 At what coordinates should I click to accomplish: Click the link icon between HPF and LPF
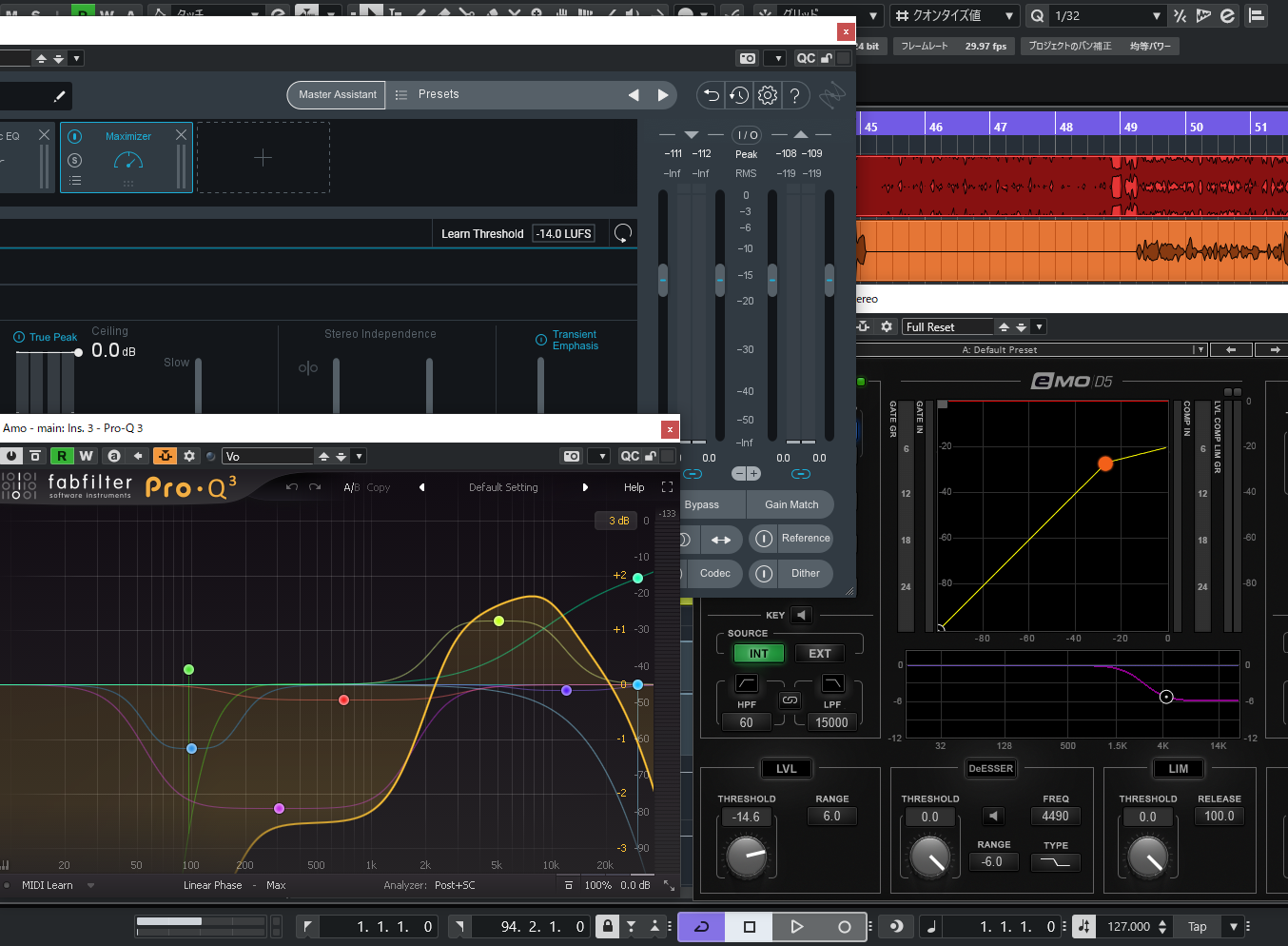pyautogui.click(x=790, y=700)
